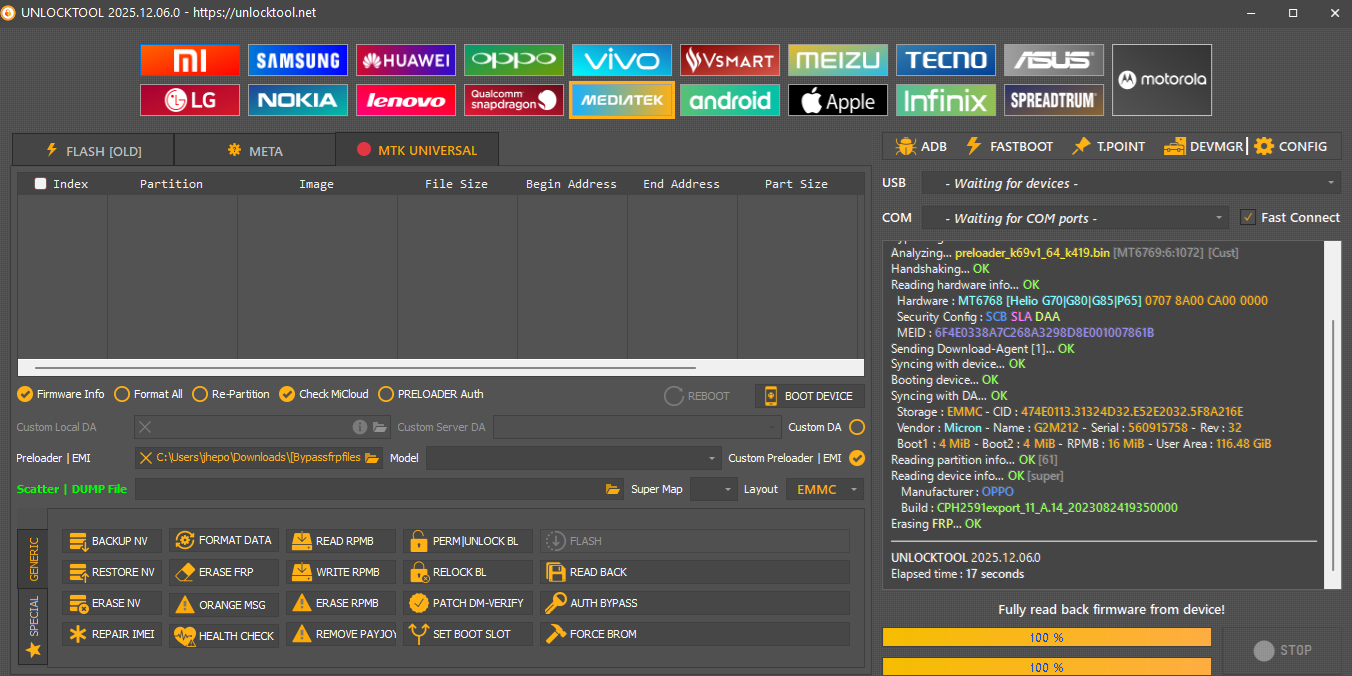Open the Qualcomm Snapdragon module
The image size is (1352, 676).
point(514,100)
